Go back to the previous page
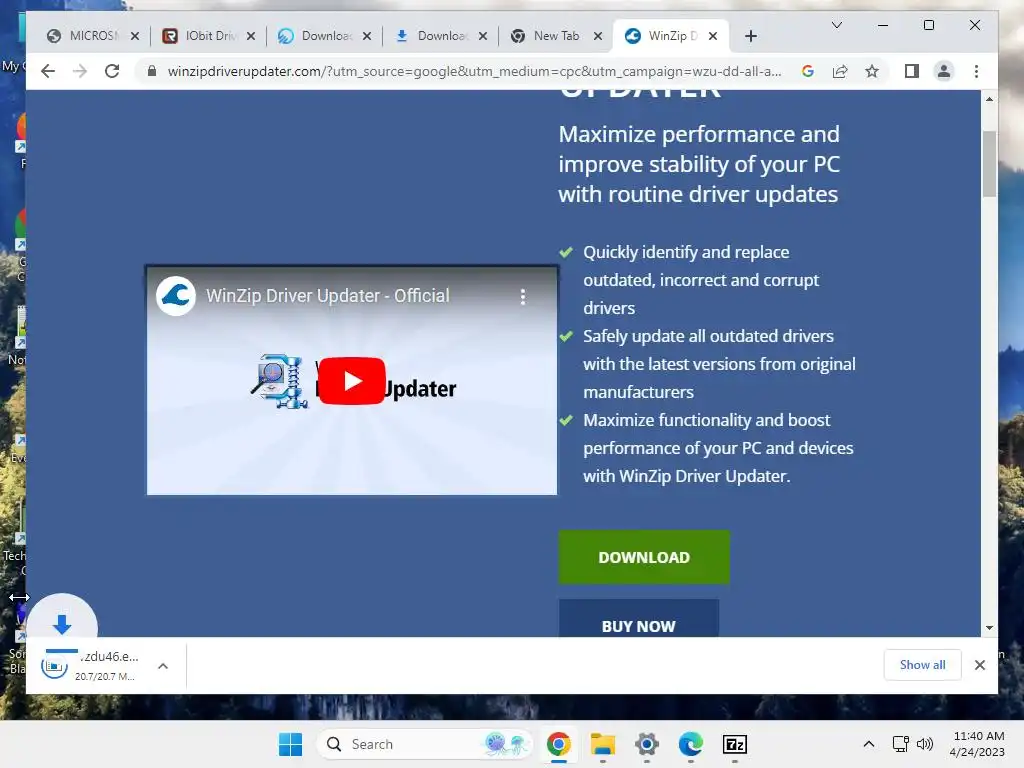Image resolution: width=1024 pixels, height=768 pixels. point(48,71)
